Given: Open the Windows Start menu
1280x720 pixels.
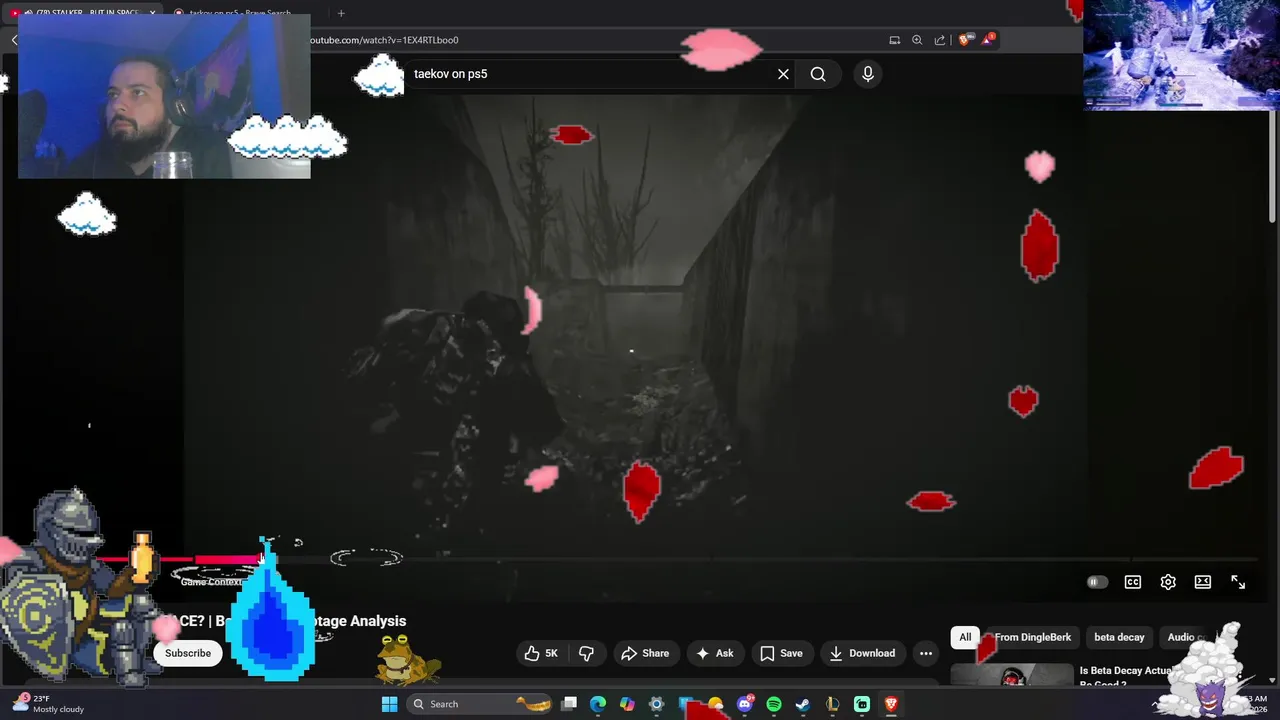Looking at the screenshot, I should (x=390, y=704).
